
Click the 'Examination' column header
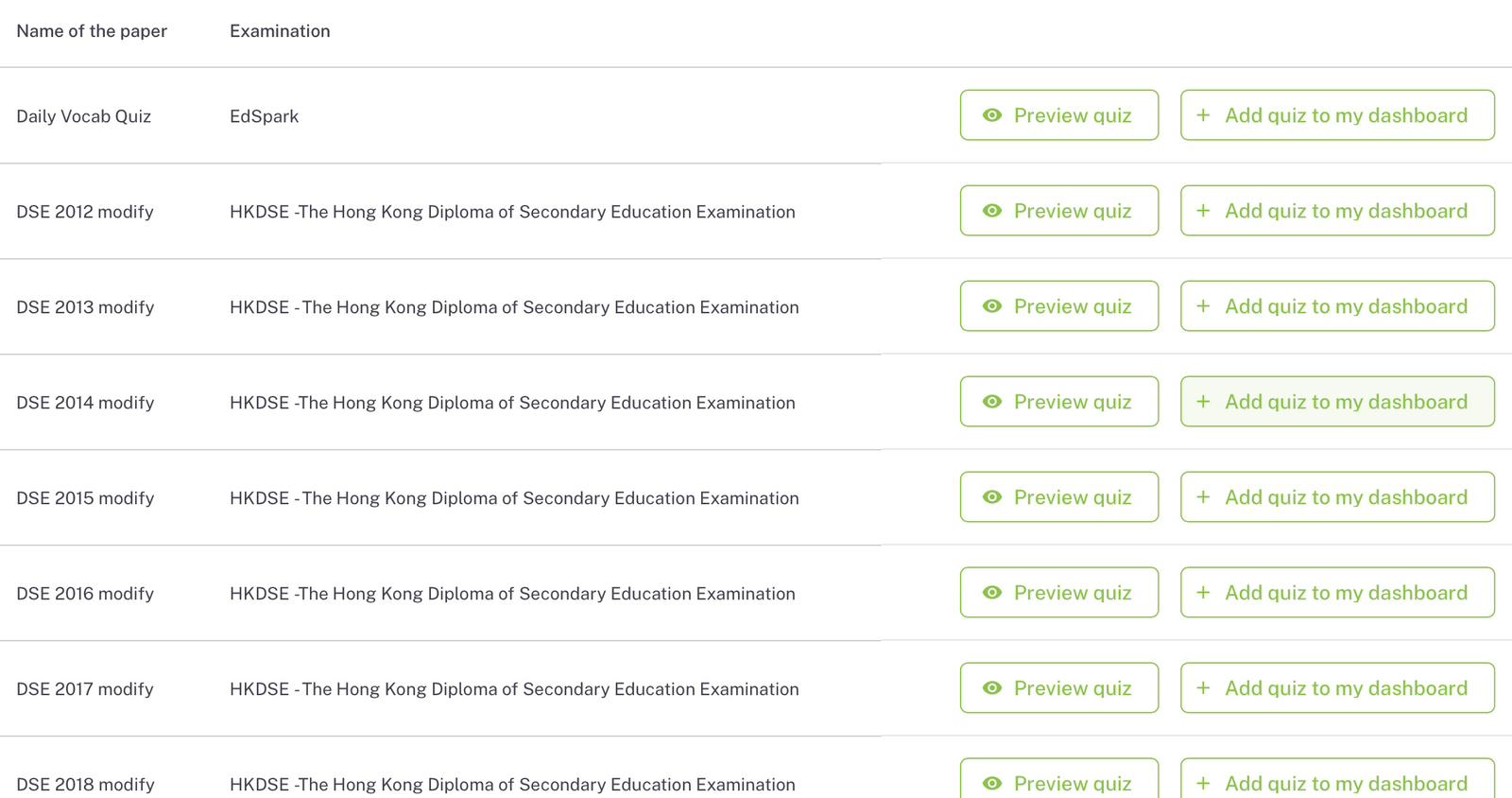pos(280,31)
